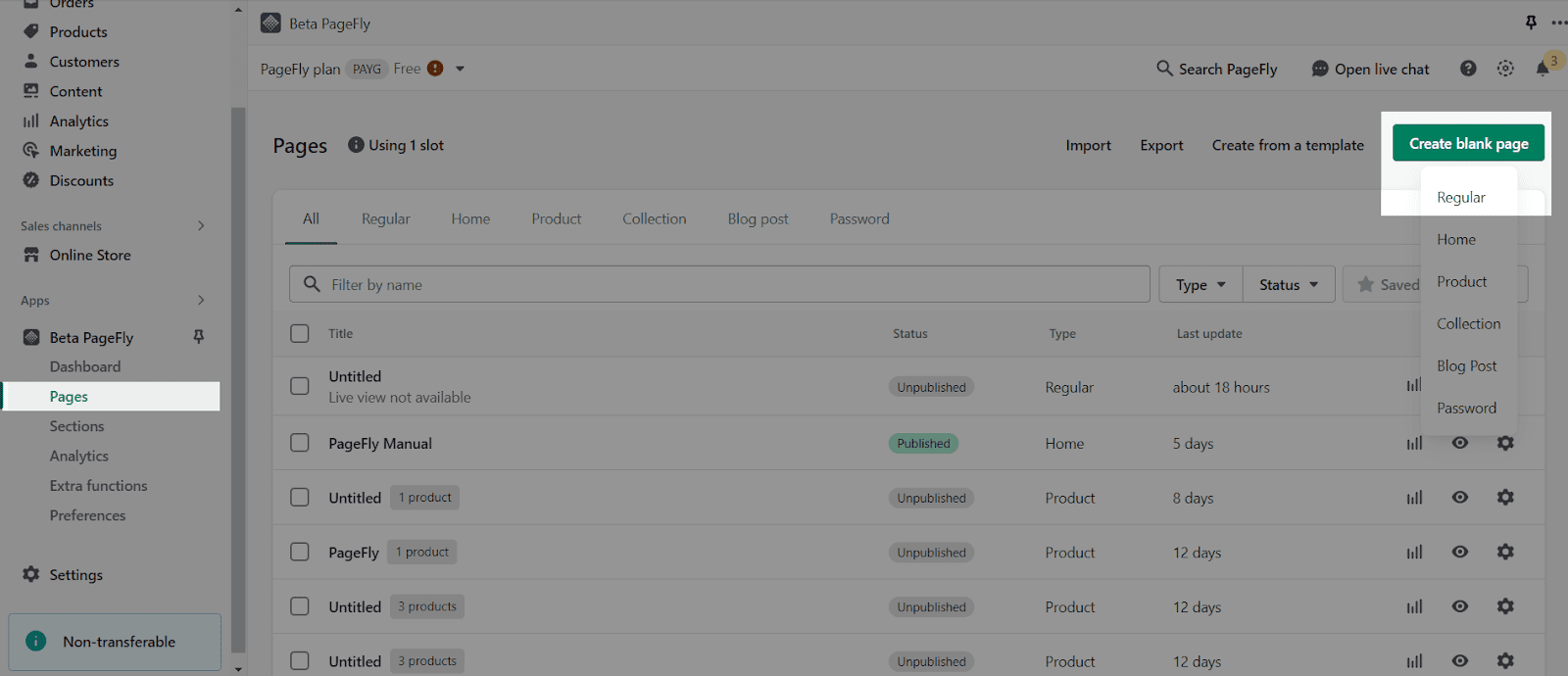
Task: Open the Marketing section icon
Action: (31, 151)
